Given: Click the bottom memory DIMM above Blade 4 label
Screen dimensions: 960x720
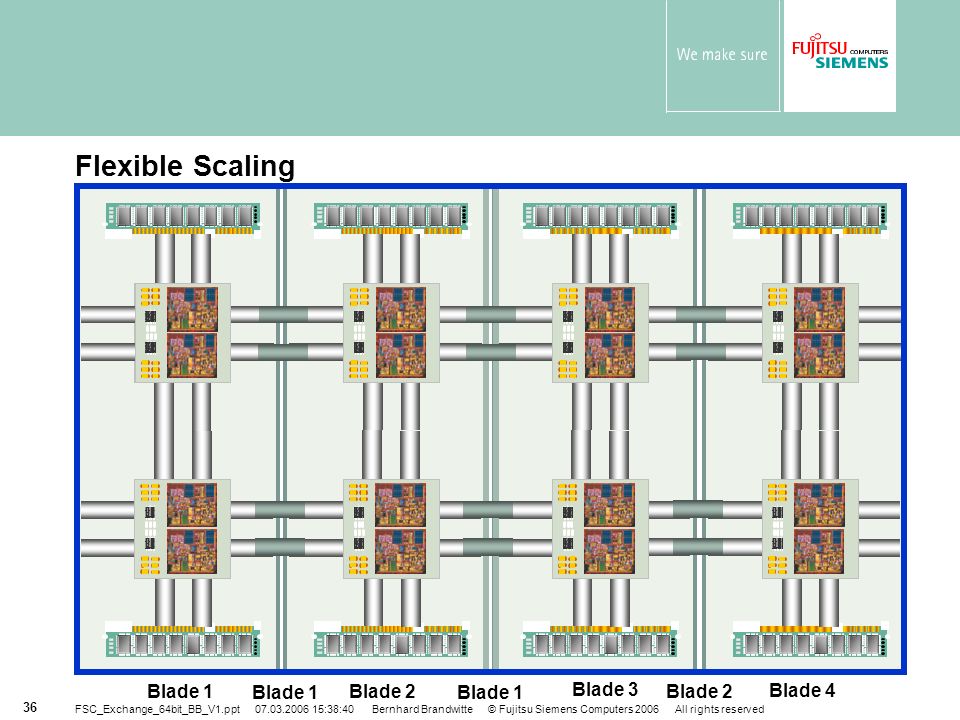Looking at the screenshot, I should pyautogui.click(x=810, y=642).
